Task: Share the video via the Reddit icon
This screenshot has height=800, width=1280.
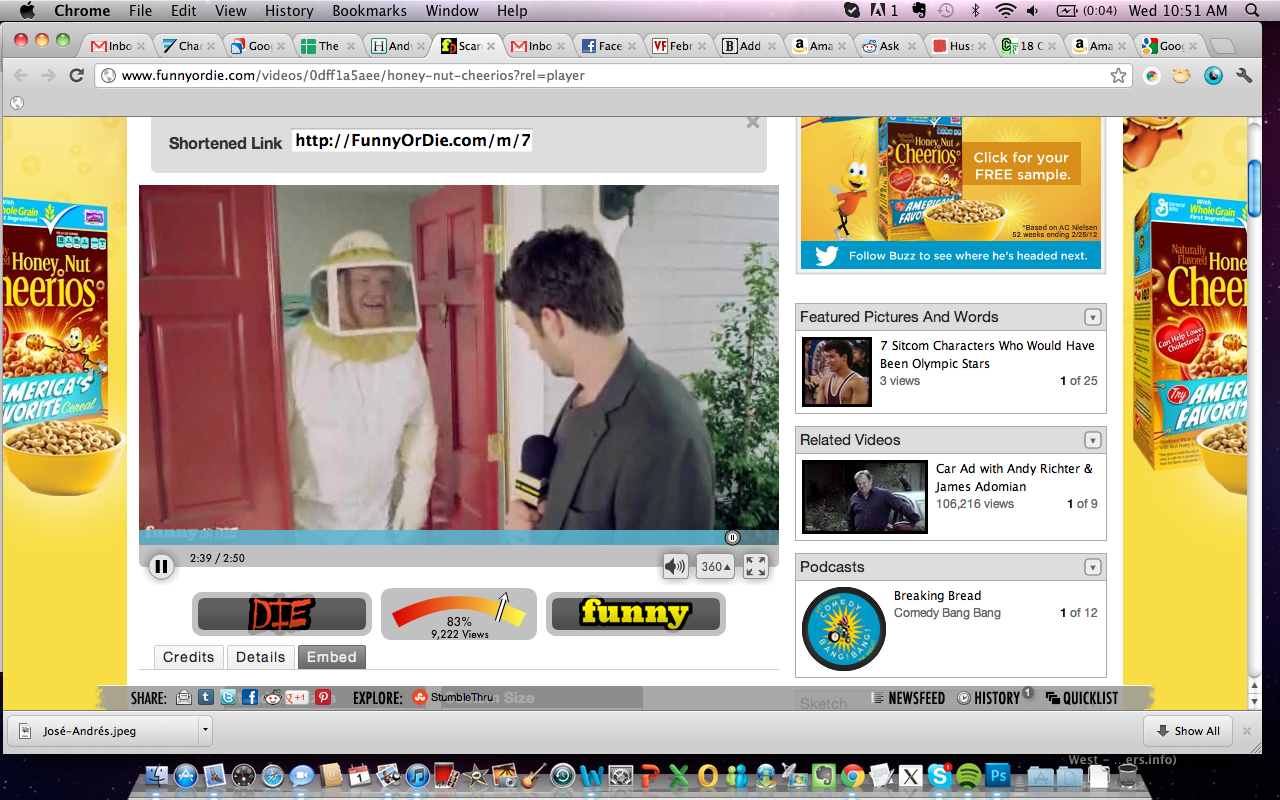Action: (273, 698)
